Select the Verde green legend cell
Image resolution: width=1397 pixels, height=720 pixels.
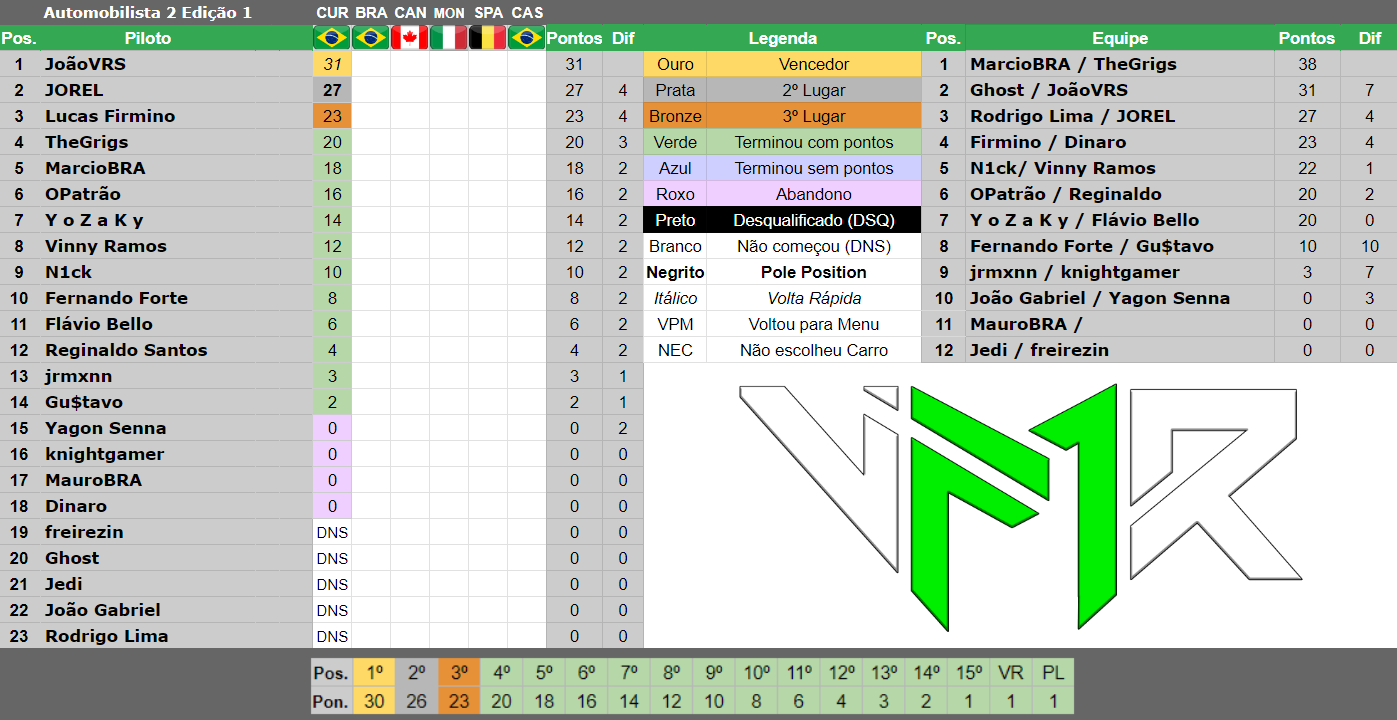(675, 142)
